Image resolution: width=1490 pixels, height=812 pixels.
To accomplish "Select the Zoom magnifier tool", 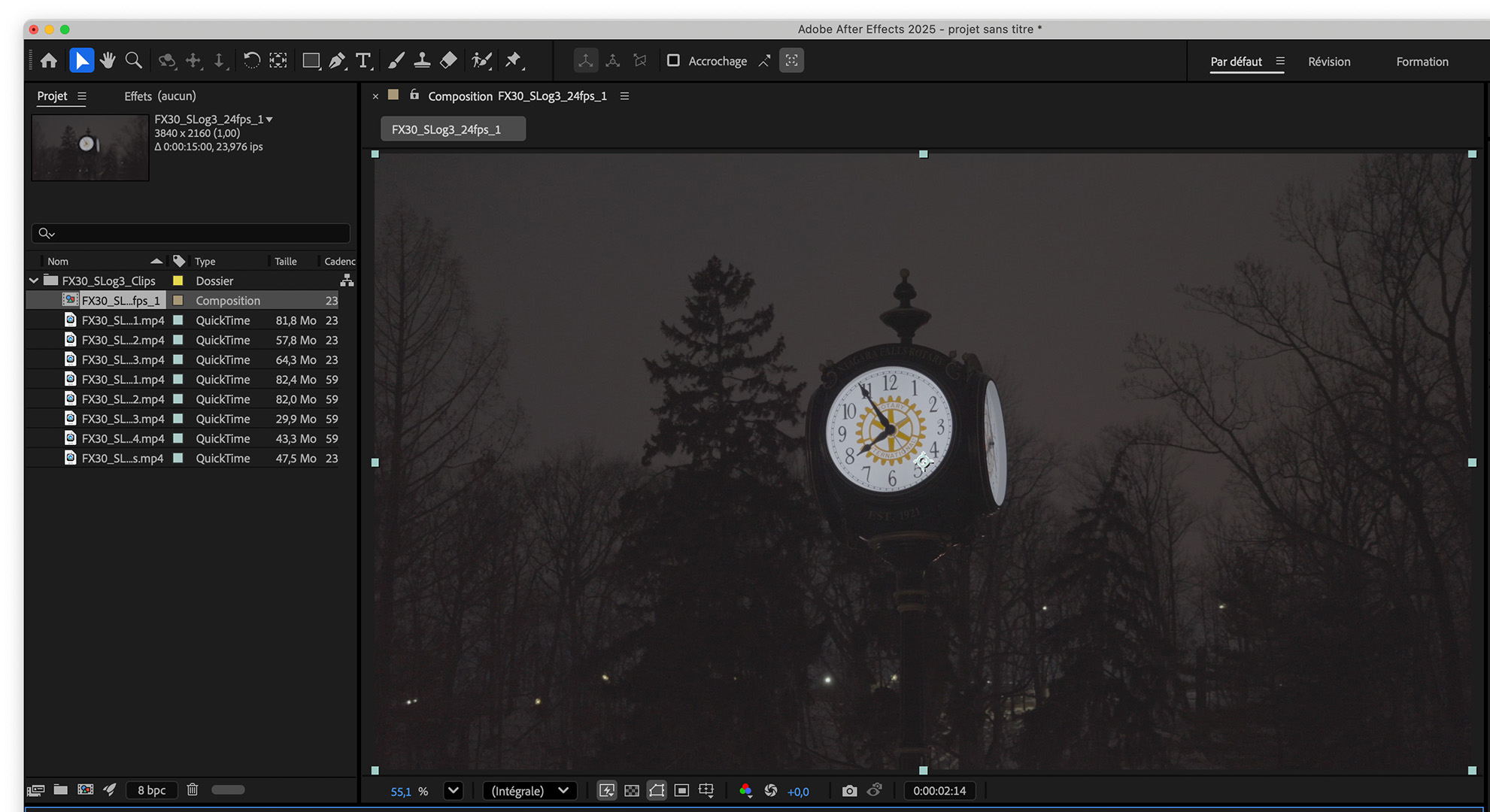I will [x=134, y=60].
